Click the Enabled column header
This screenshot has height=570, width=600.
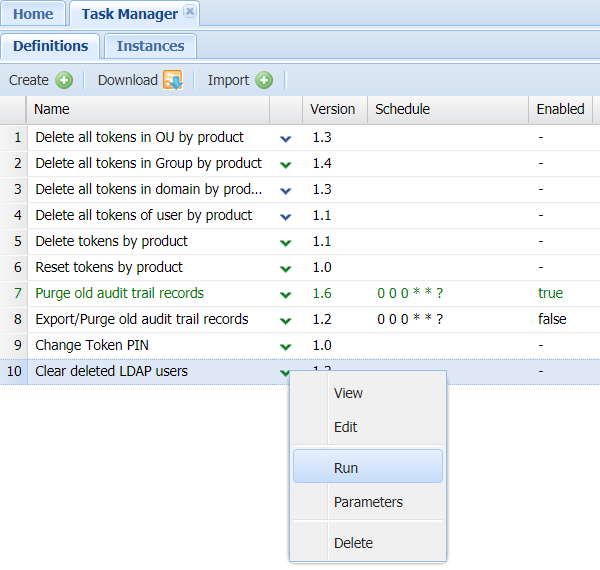[x=560, y=109]
